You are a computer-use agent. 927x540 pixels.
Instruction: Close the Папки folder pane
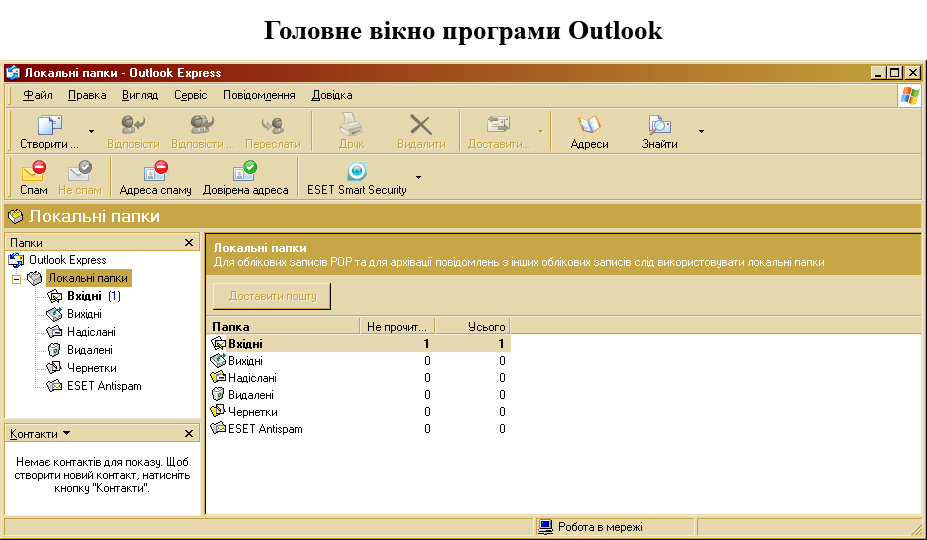coord(189,242)
